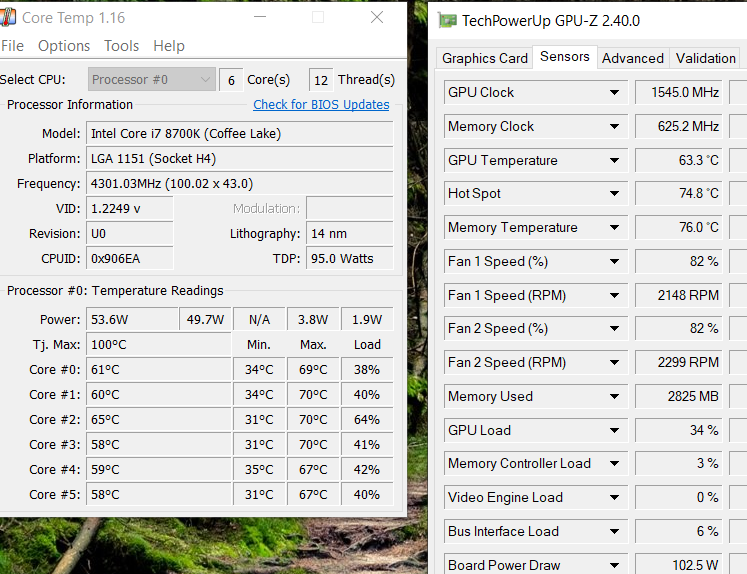Click Hot Spot value 74.8 °C
Viewport: 747px width, 574px height.
tap(679, 193)
